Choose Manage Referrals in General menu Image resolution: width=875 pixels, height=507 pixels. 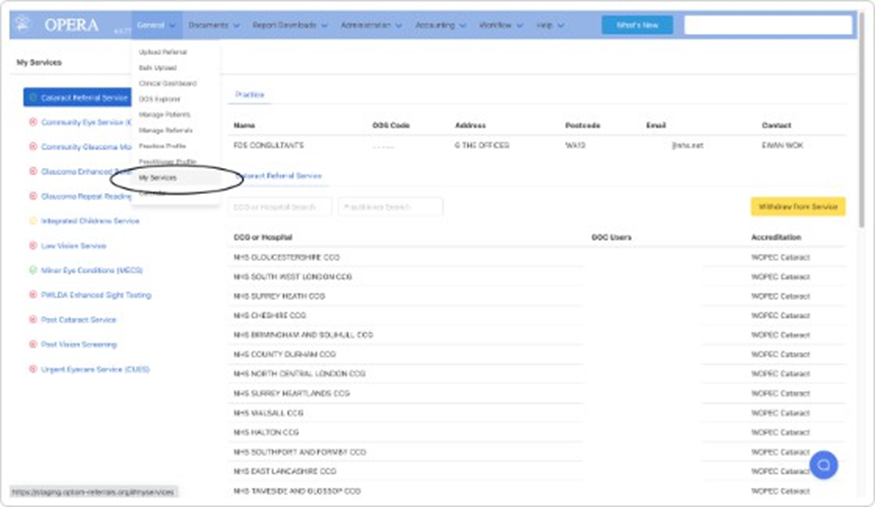166,130
